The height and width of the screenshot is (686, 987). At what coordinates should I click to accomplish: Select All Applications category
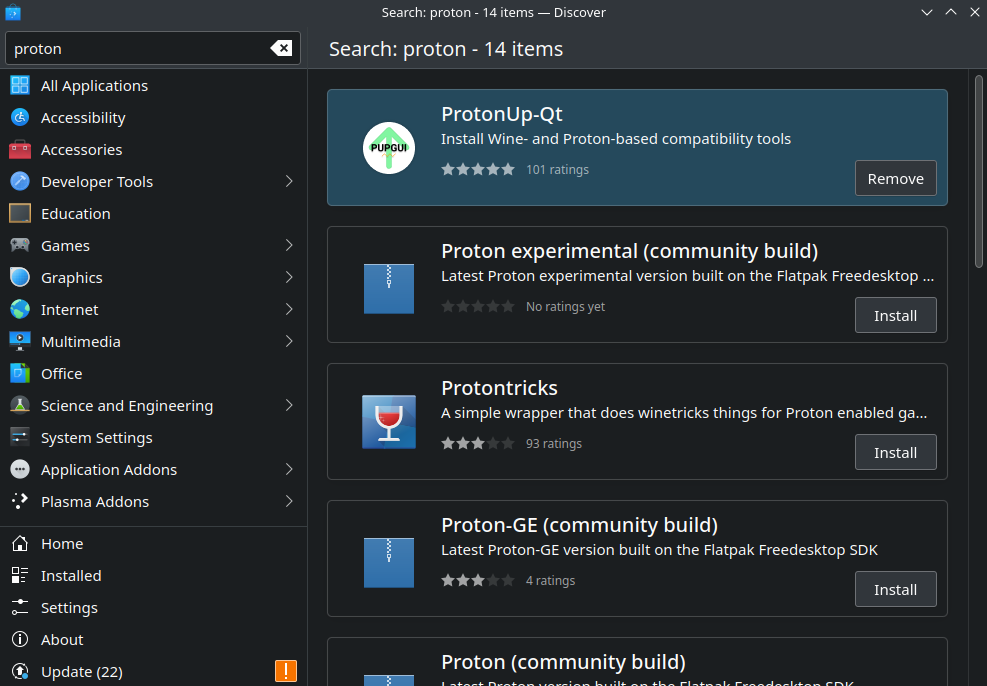coord(94,86)
